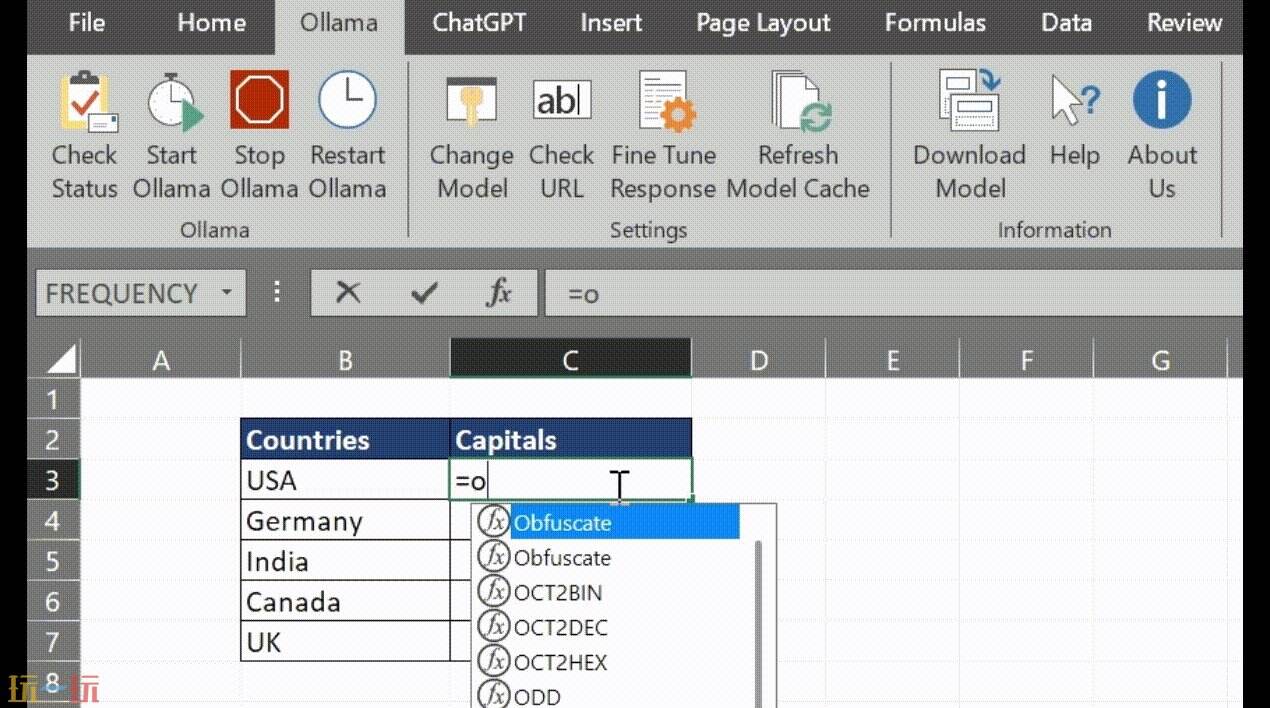Refresh the Model Cache
The width and height of the screenshot is (1270, 708).
click(x=797, y=100)
